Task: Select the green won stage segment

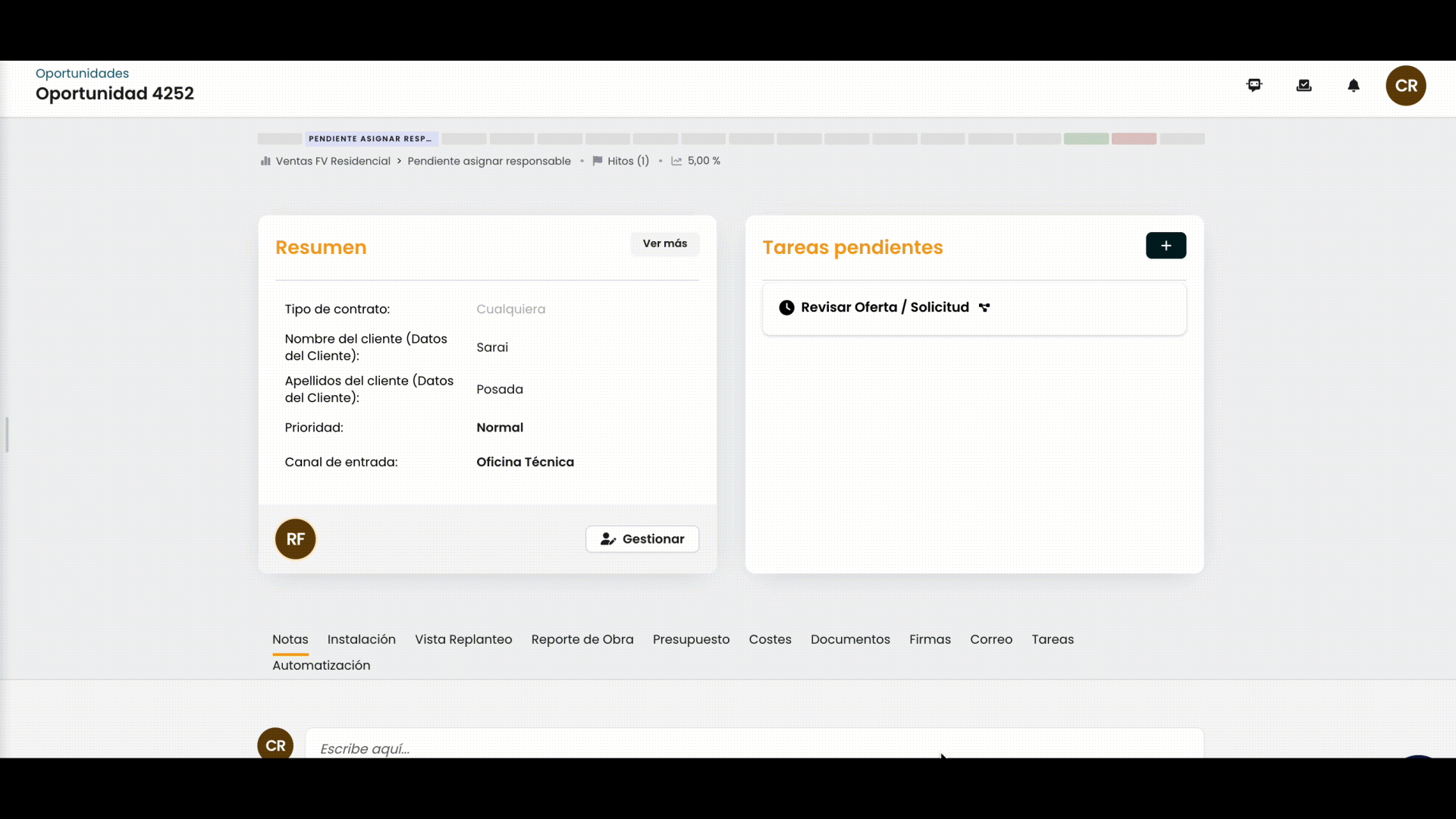Action: click(1086, 139)
